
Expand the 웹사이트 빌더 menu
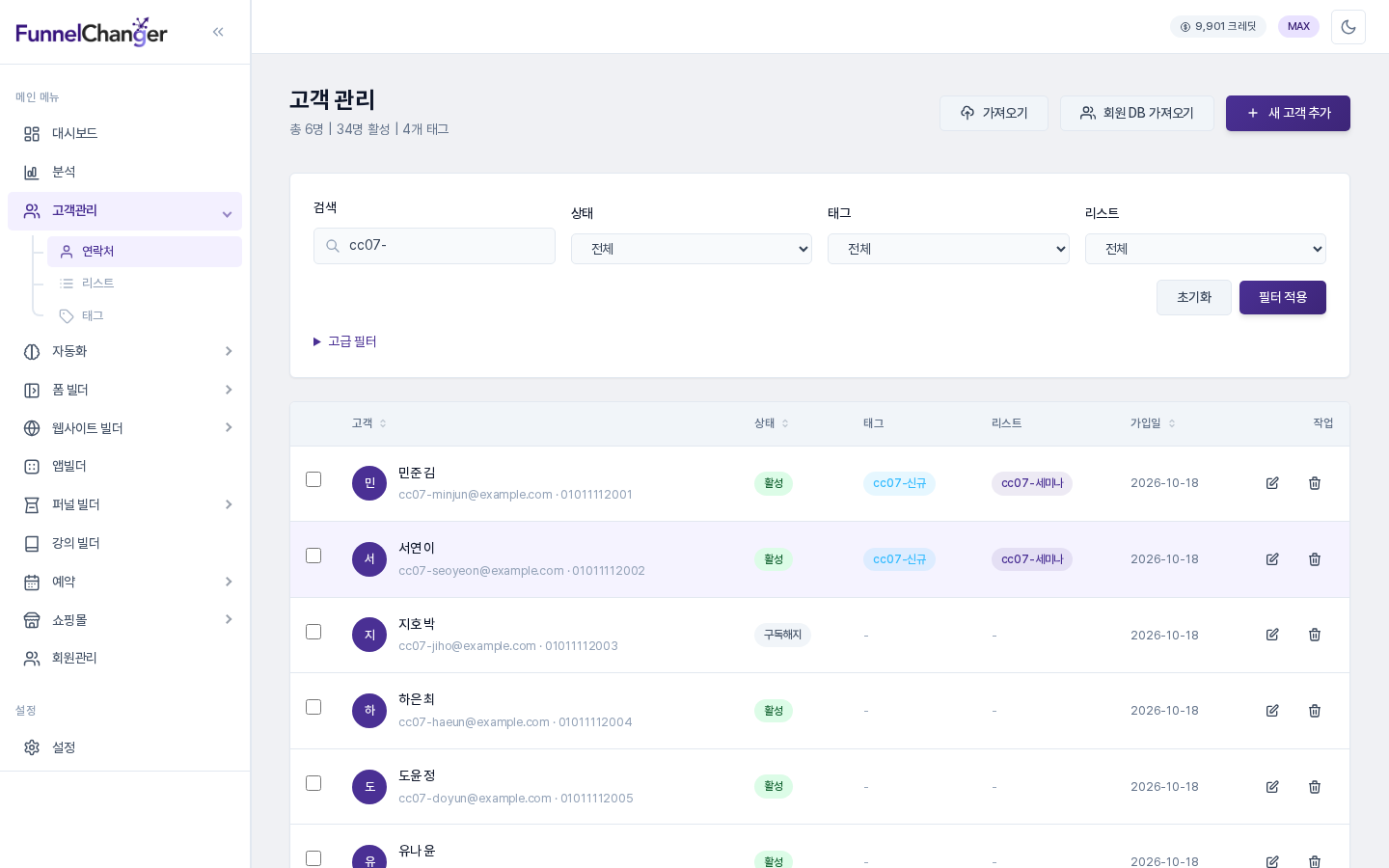click(x=124, y=428)
